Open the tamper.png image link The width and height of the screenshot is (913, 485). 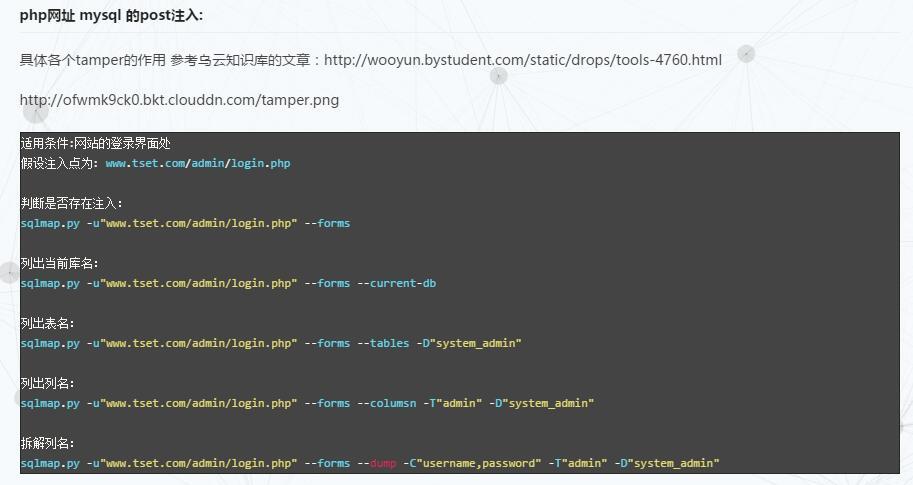[179, 100]
